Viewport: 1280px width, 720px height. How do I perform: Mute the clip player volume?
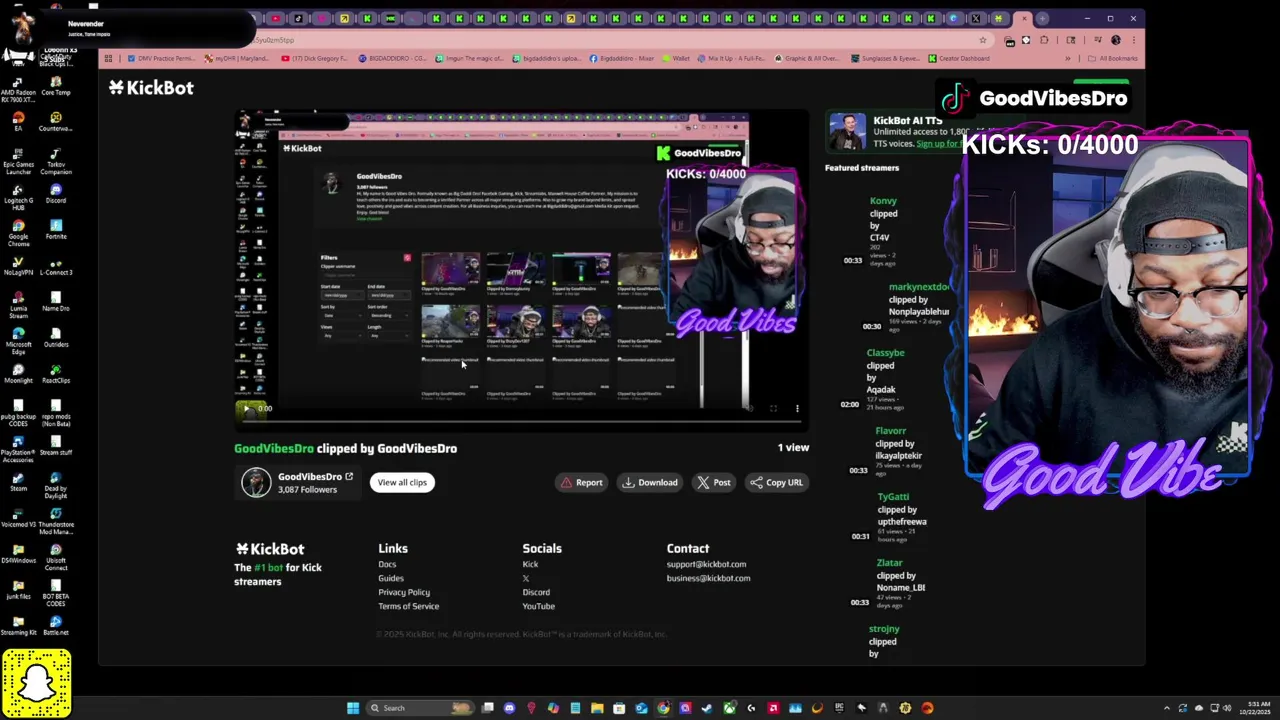click(x=749, y=408)
